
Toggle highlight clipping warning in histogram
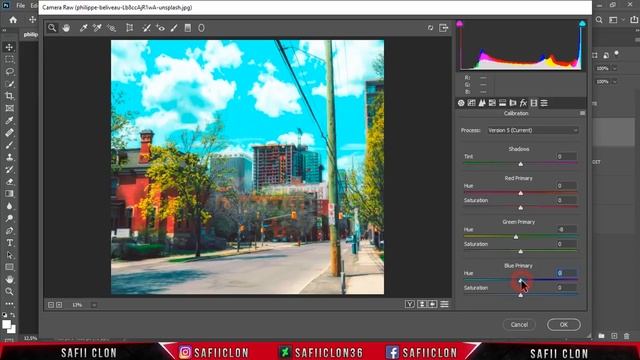pyautogui.click(x=582, y=24)
